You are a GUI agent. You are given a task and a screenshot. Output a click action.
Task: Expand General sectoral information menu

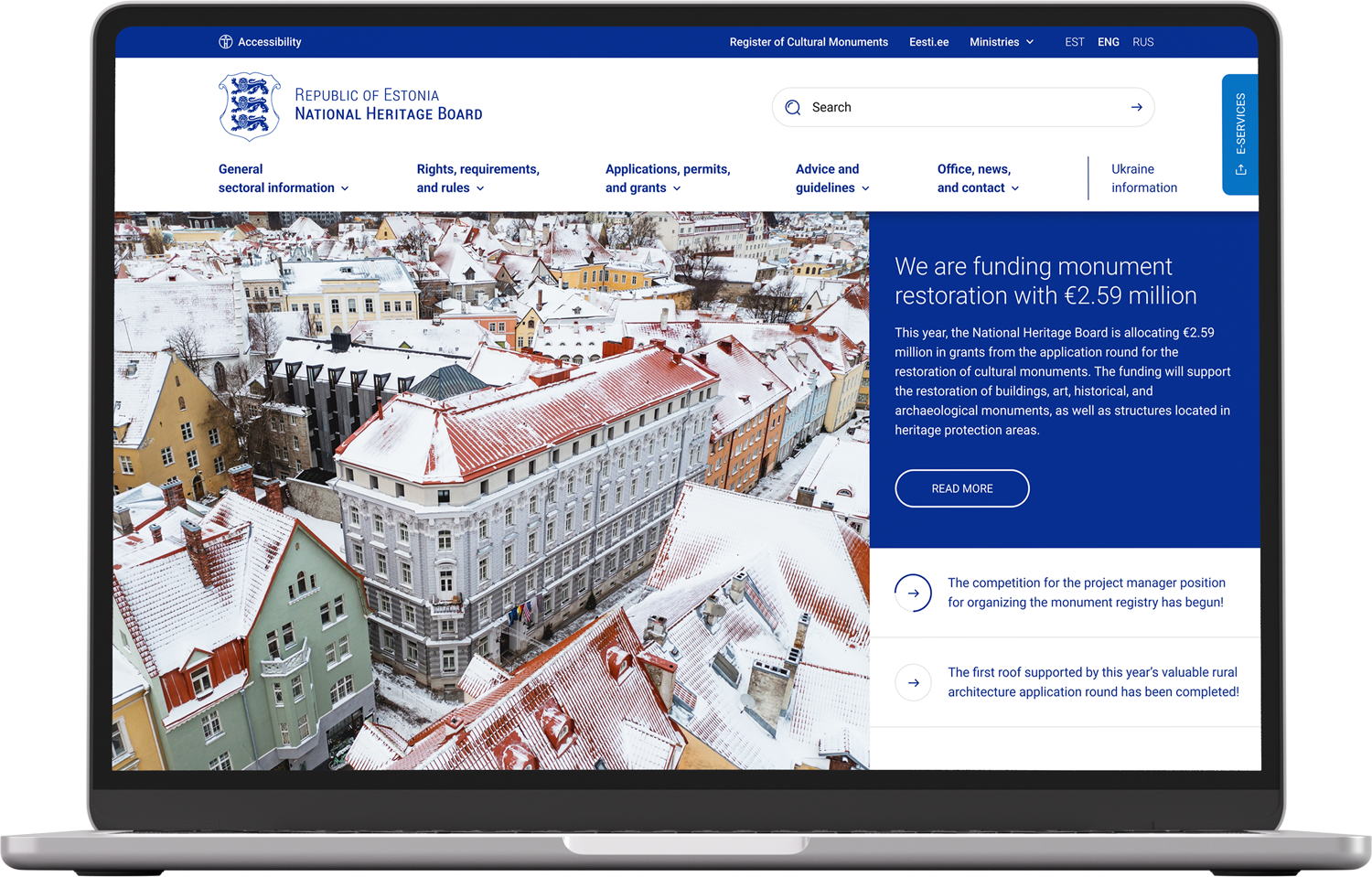point(283,179)
